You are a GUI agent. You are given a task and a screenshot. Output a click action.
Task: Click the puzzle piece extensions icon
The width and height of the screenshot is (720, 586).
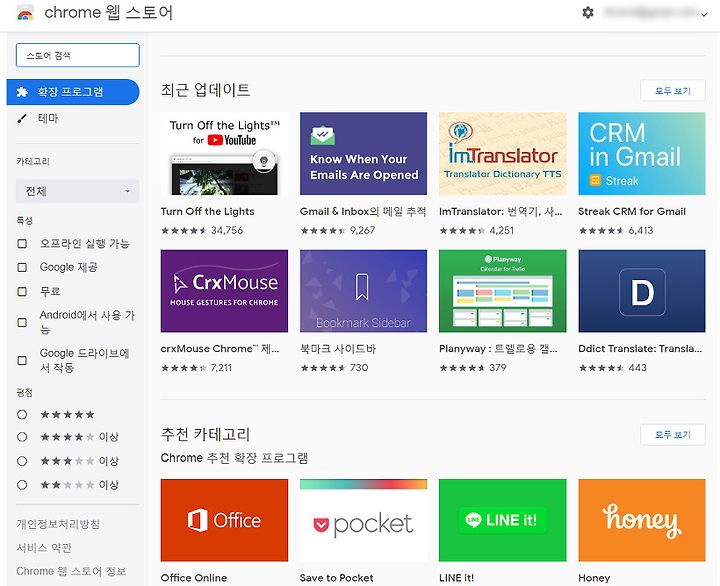[22, 92]
